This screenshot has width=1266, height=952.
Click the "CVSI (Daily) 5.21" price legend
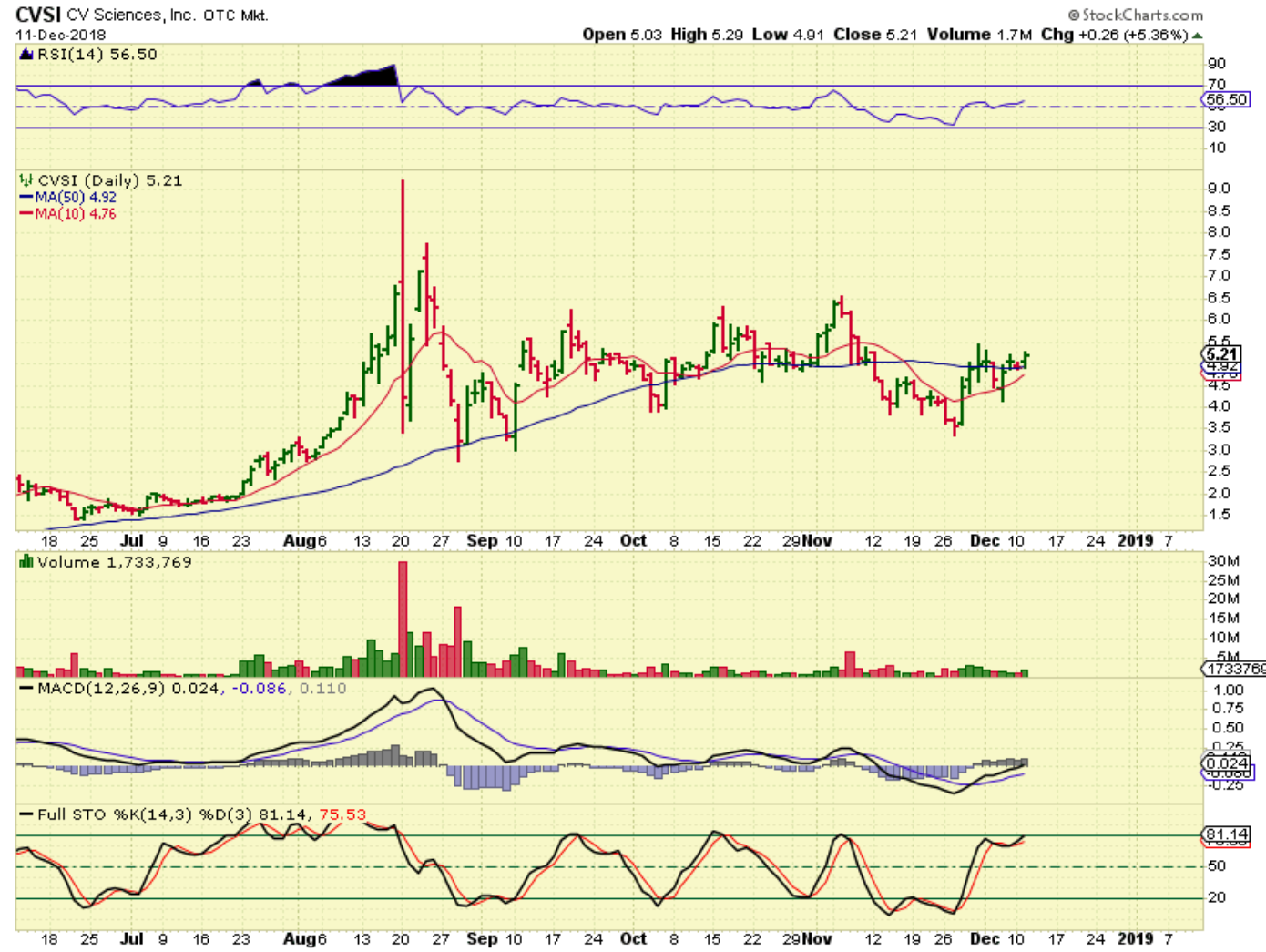coord(110,180)
